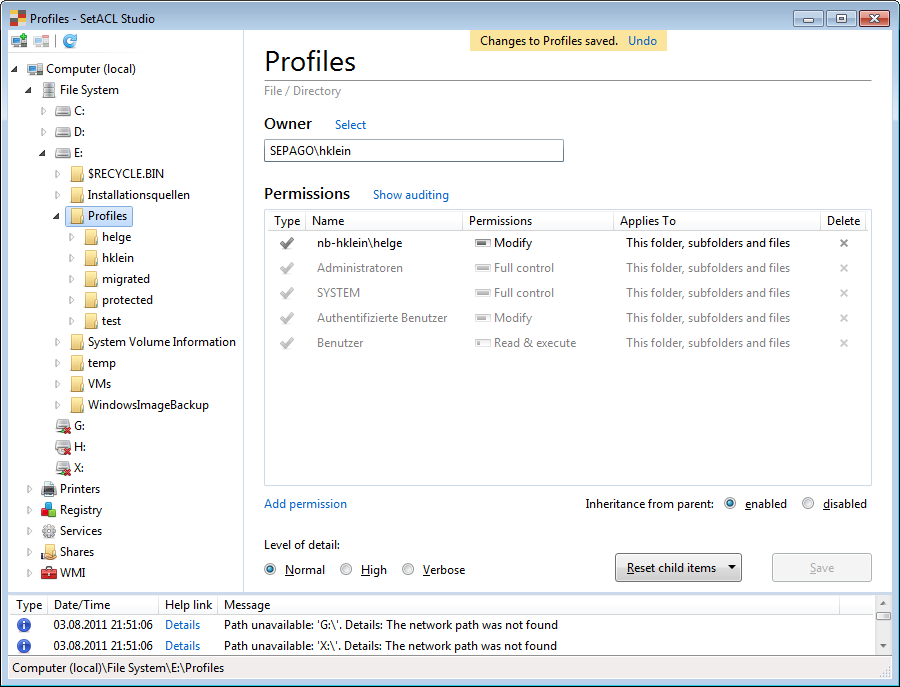Click the remove computer toolbar icon
This screenshot has width=900, height=687.
point(41,41)
